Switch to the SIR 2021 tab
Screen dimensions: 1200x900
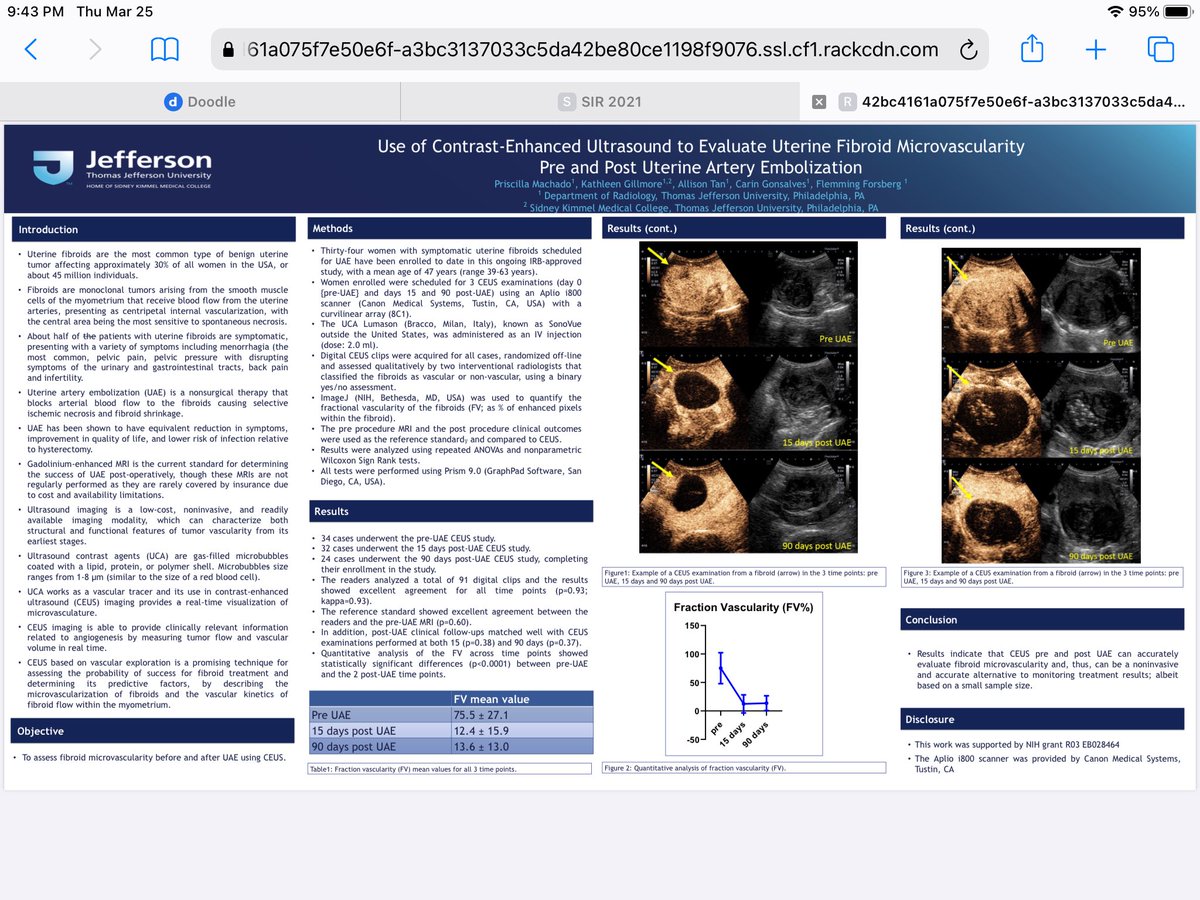(x=600, y=101)
